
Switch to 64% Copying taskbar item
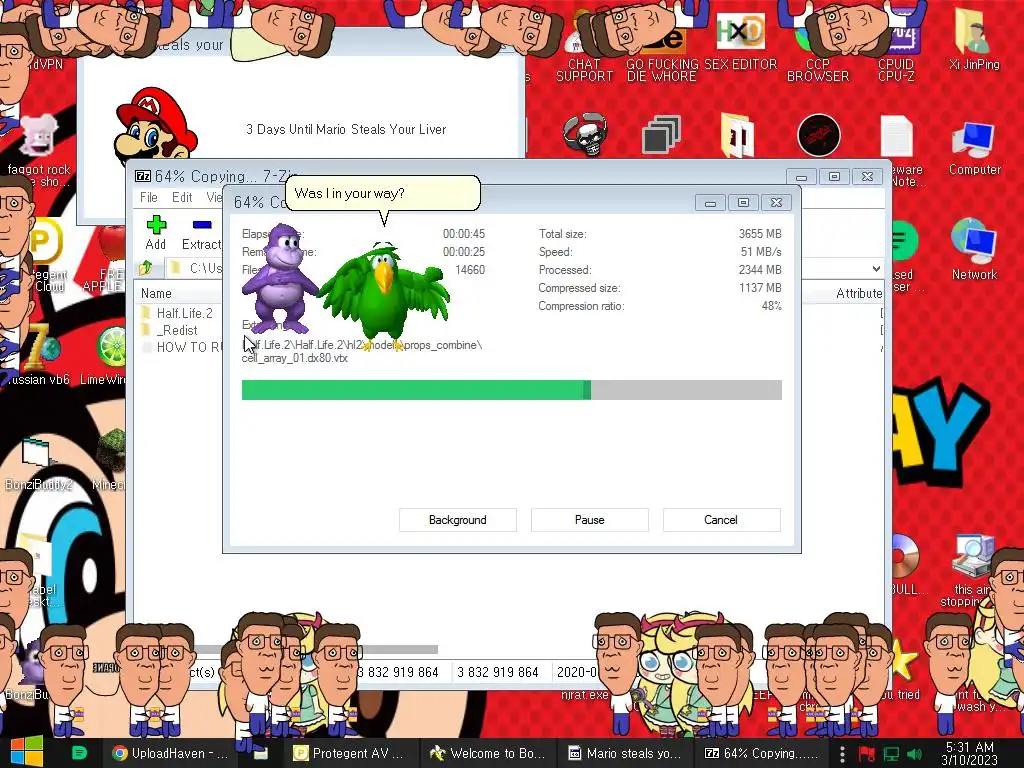761,753
